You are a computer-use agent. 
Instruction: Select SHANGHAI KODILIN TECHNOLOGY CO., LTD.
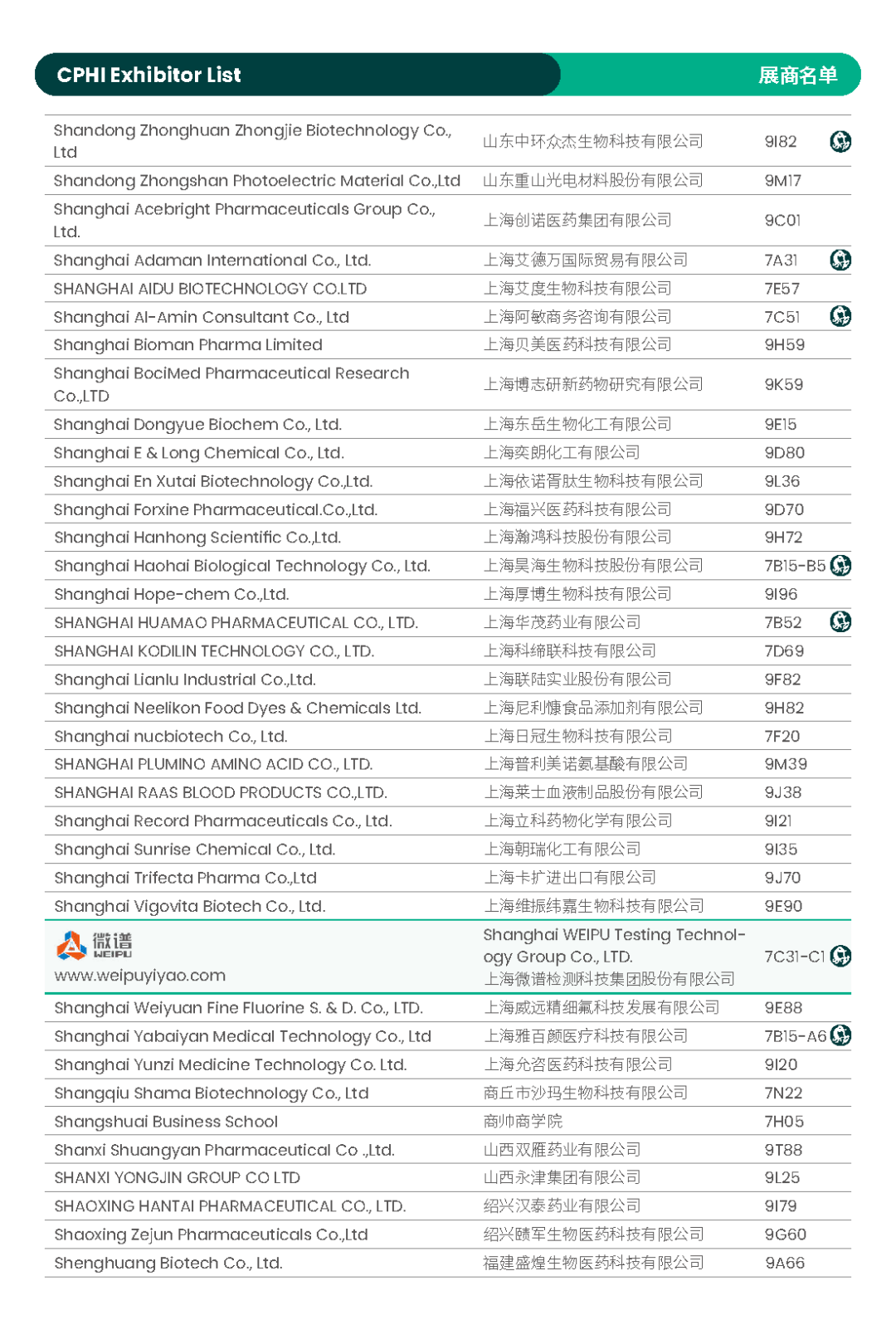coord(213,651)
